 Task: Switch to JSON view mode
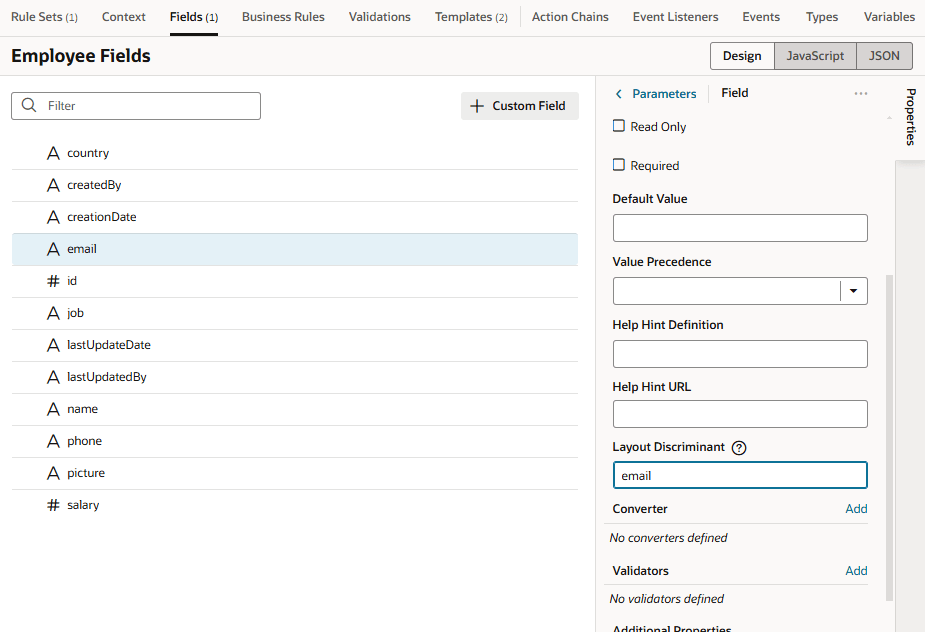(884, 56)
